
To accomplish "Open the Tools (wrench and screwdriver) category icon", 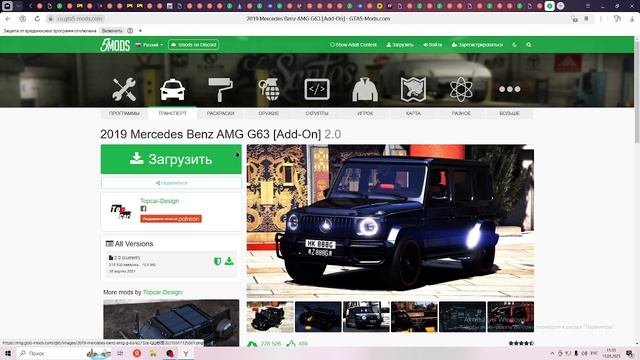I will [124, 89].
